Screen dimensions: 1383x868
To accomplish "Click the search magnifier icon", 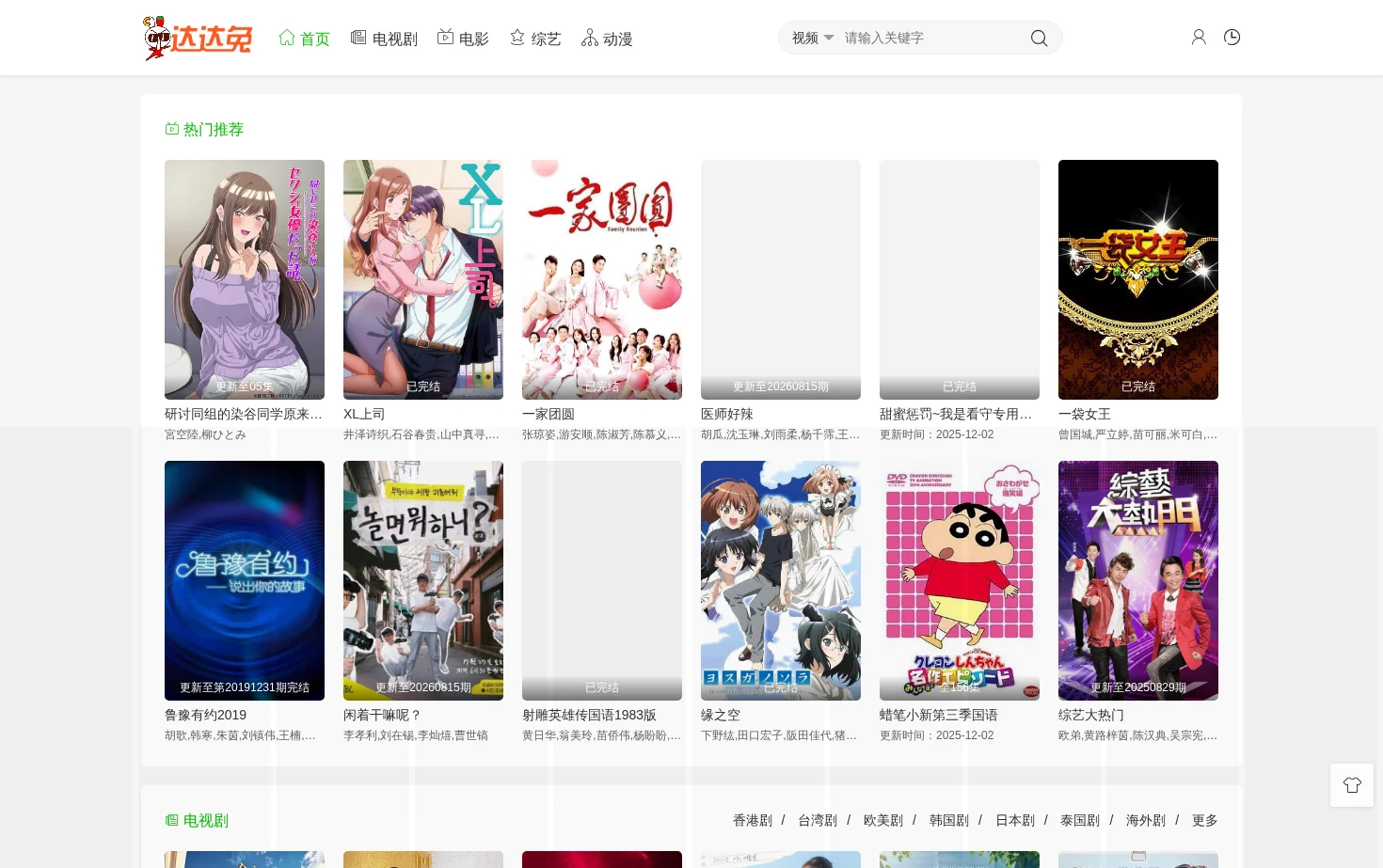I will 1039,38.
